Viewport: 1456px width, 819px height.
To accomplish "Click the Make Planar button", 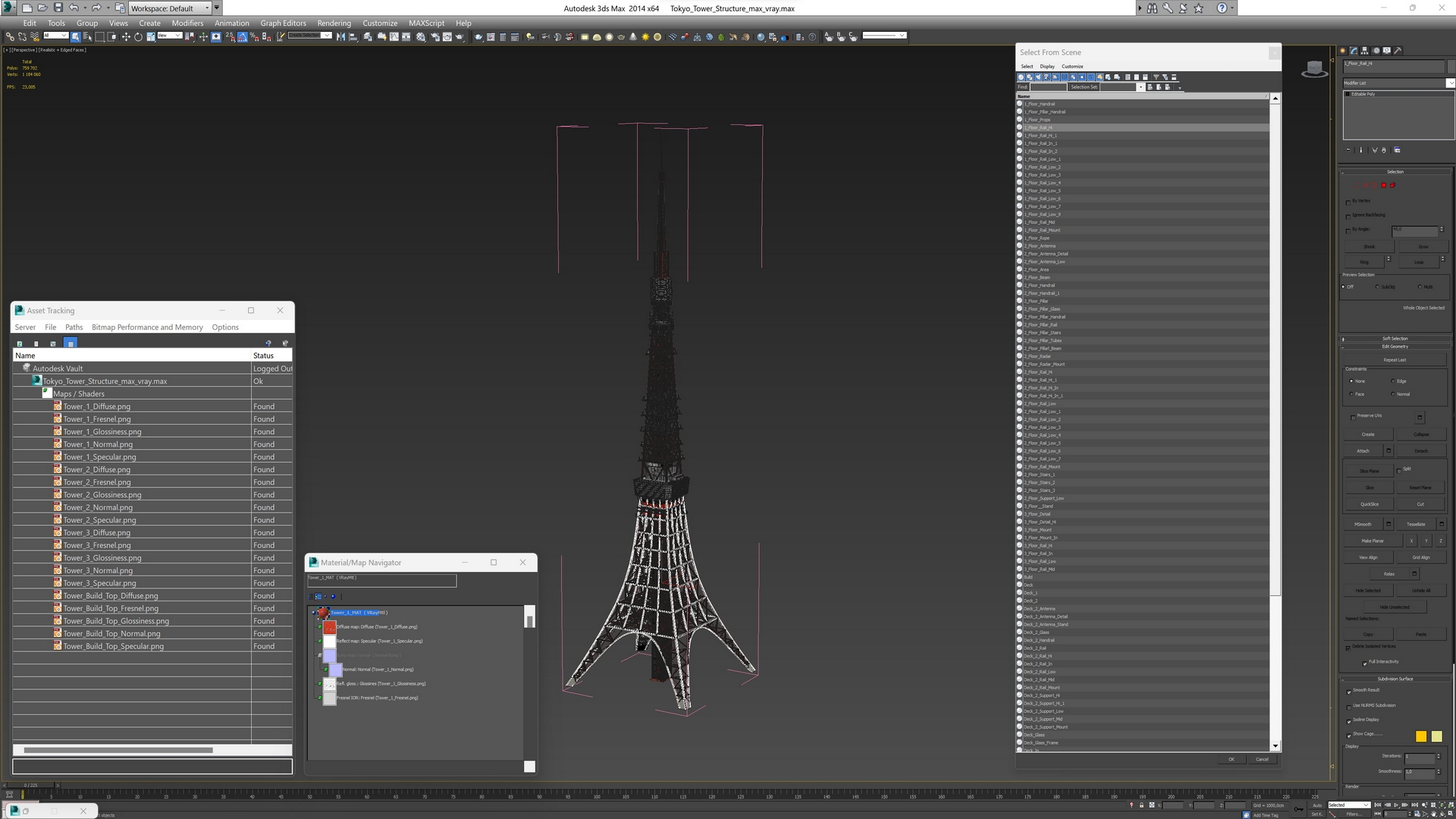I will (1372, 541).
